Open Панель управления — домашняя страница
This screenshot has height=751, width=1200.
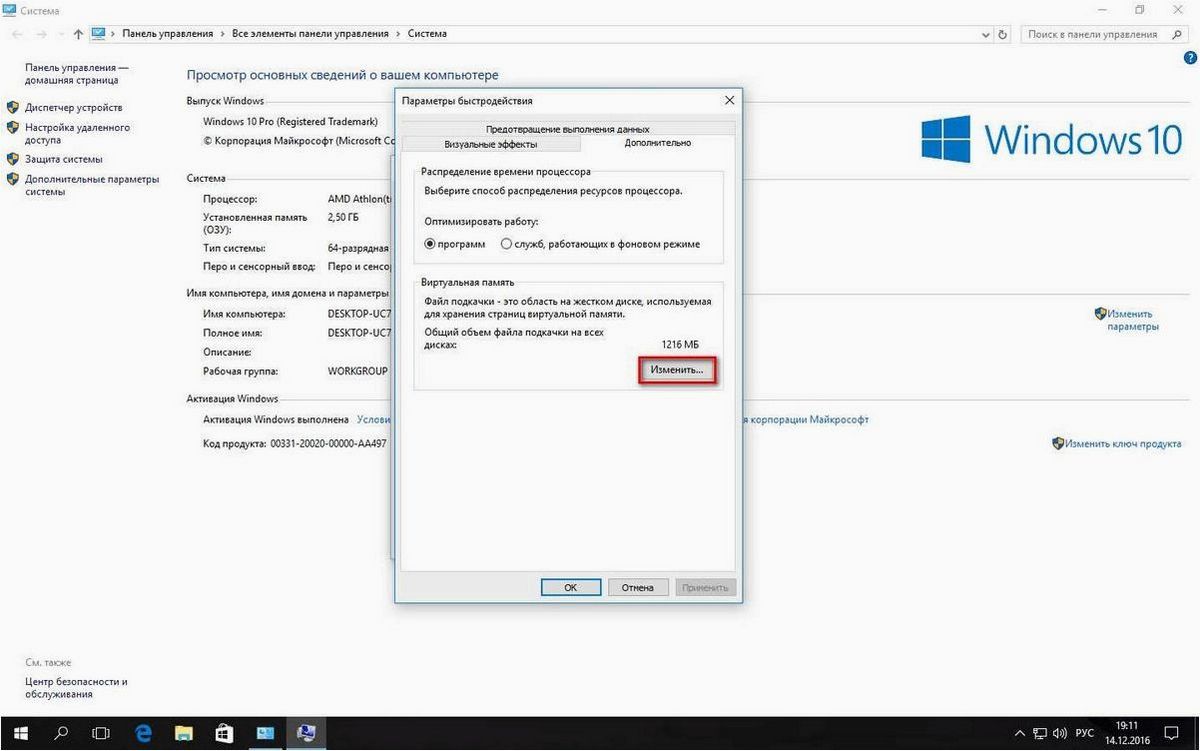click(77, 74)
